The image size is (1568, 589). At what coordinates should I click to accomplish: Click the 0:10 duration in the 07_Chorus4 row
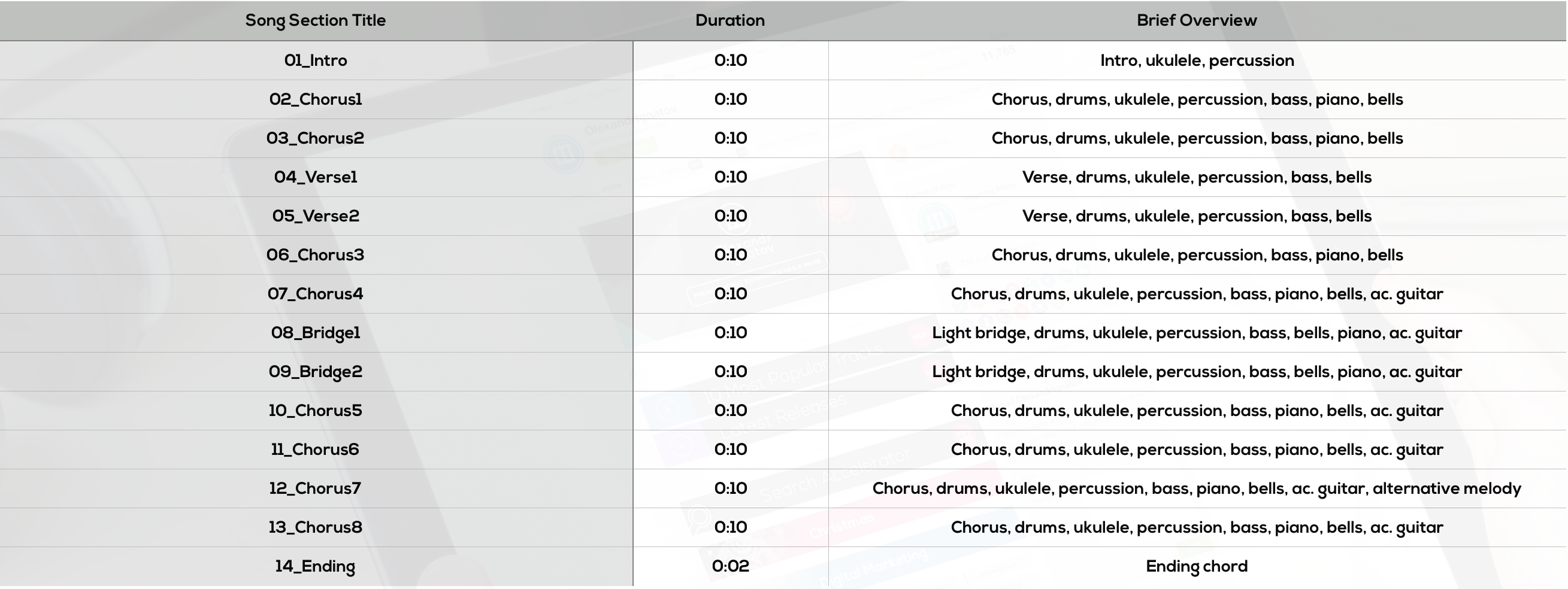pyautogui.click(x=731, y=294)
